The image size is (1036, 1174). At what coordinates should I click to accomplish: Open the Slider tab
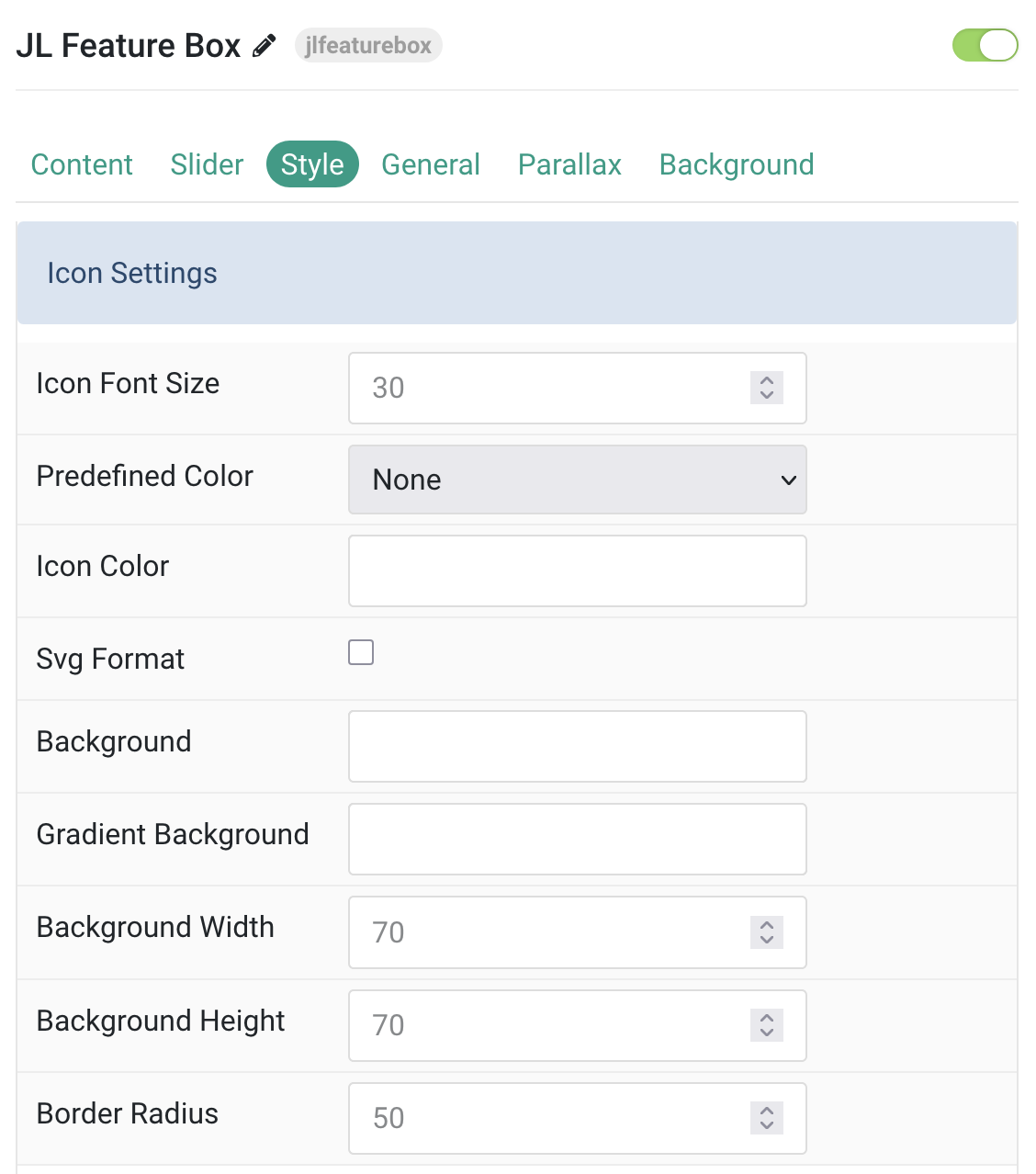[207, 164]
